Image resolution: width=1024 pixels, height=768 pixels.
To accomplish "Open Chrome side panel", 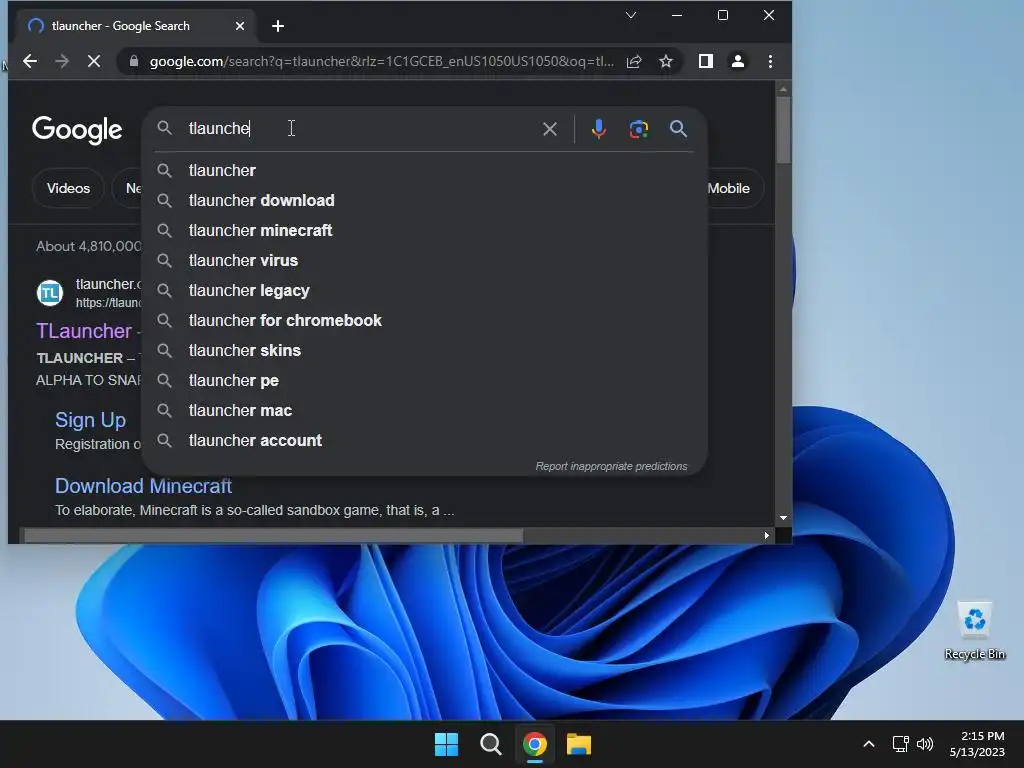I will tap(705, 61).
